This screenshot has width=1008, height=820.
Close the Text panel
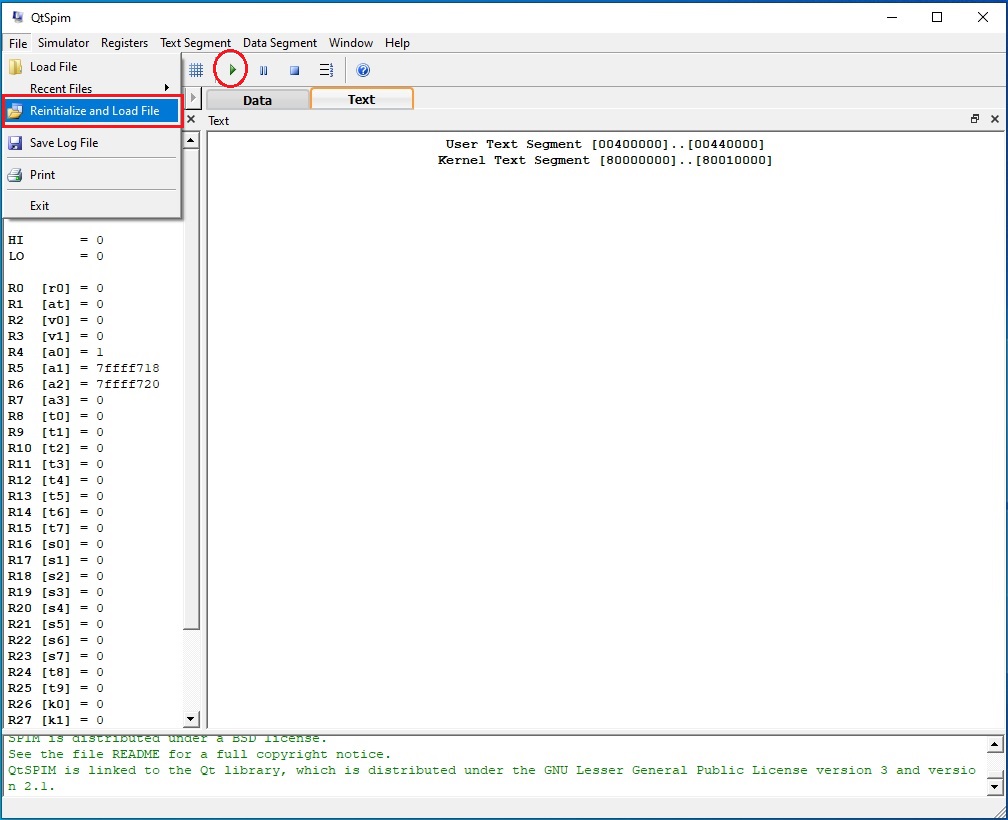995,119
